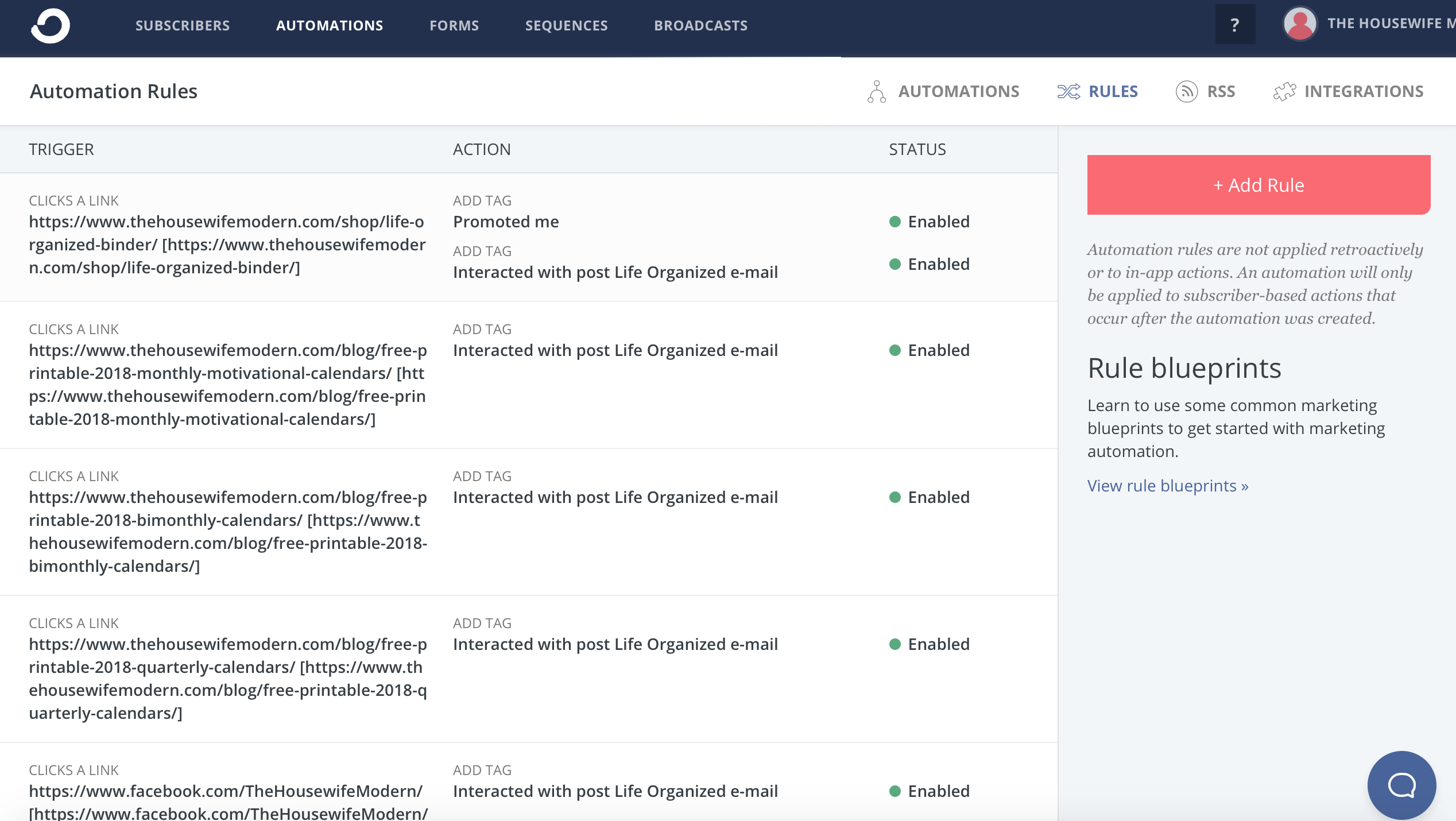The width and height of the screenshot is (1456, 821).
Task: Toggle second Enabled status of life-organized-binder rule
Action: tap(930, 264)
